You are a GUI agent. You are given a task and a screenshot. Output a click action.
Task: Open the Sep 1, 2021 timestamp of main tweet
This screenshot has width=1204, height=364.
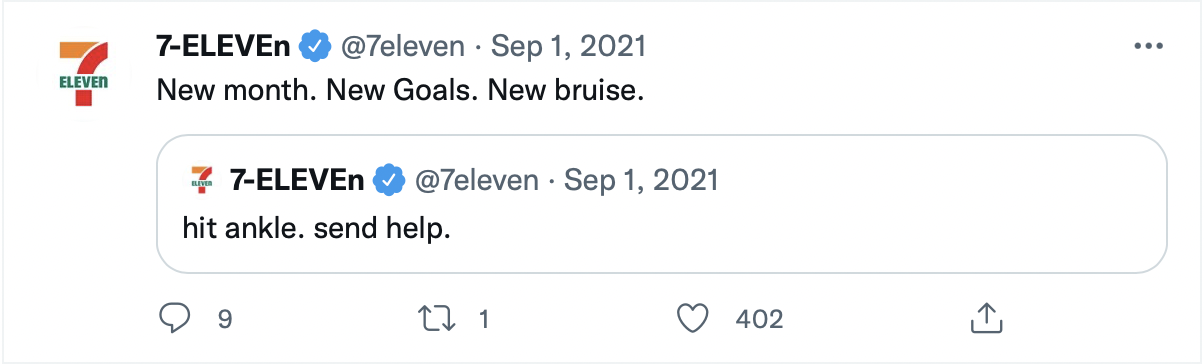click(569, 47)
